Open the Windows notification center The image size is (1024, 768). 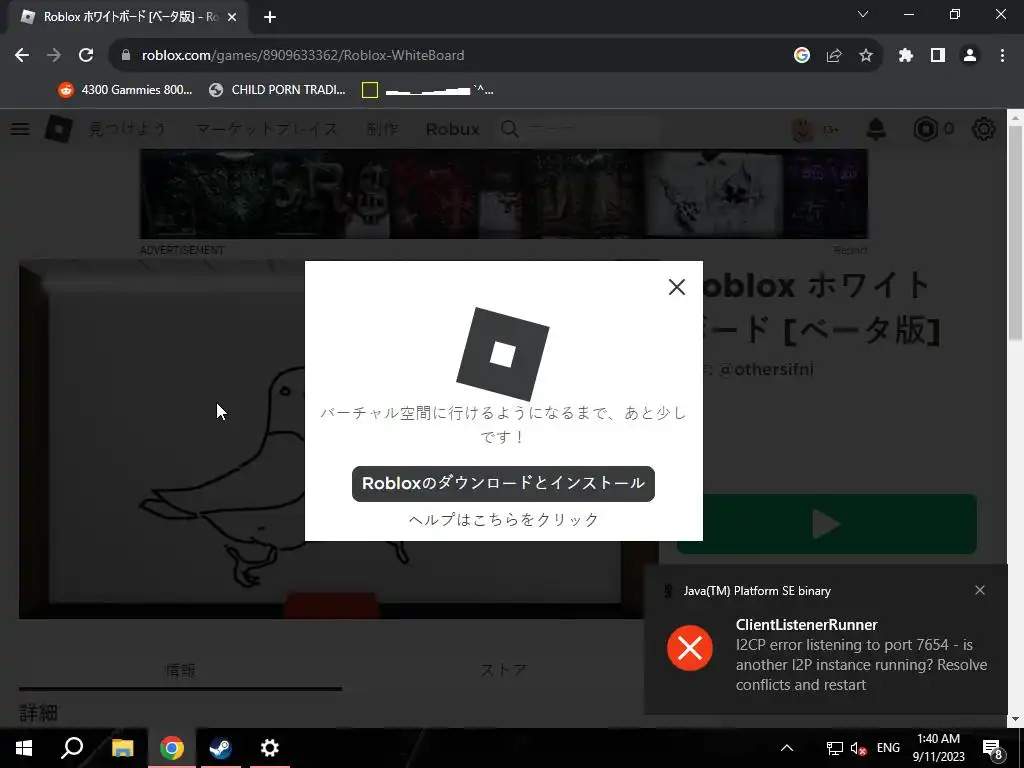993,750
